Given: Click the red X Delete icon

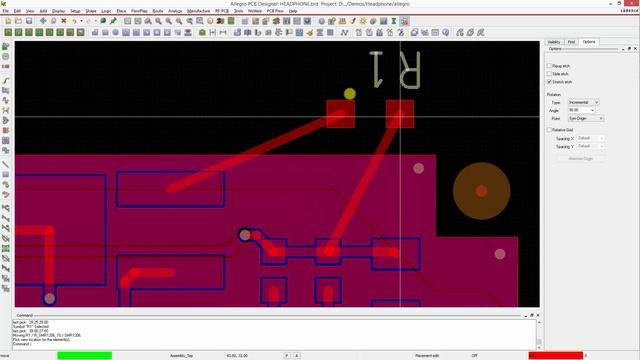Looking at the screenshot, I should pyautogui.click(x=64, y=21).
